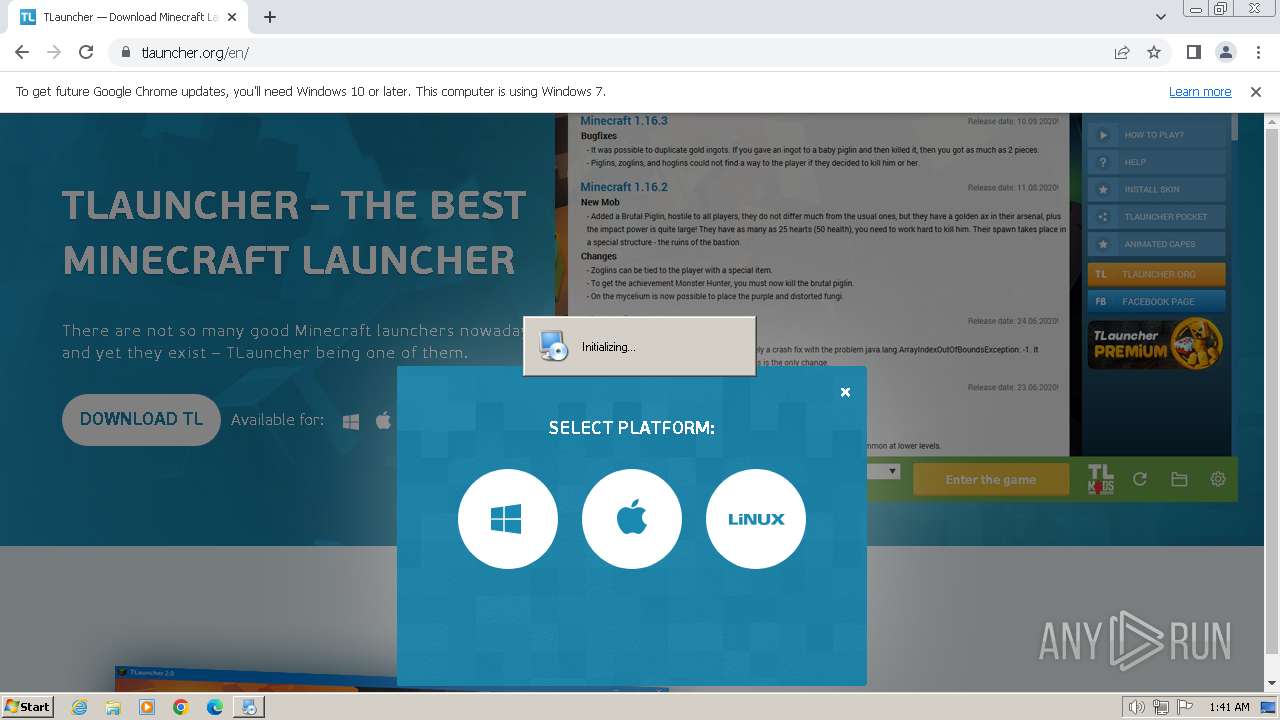Viewport: 1280px width, 720px height.
Task: Select the installer taskbar item
Action: 248,707
